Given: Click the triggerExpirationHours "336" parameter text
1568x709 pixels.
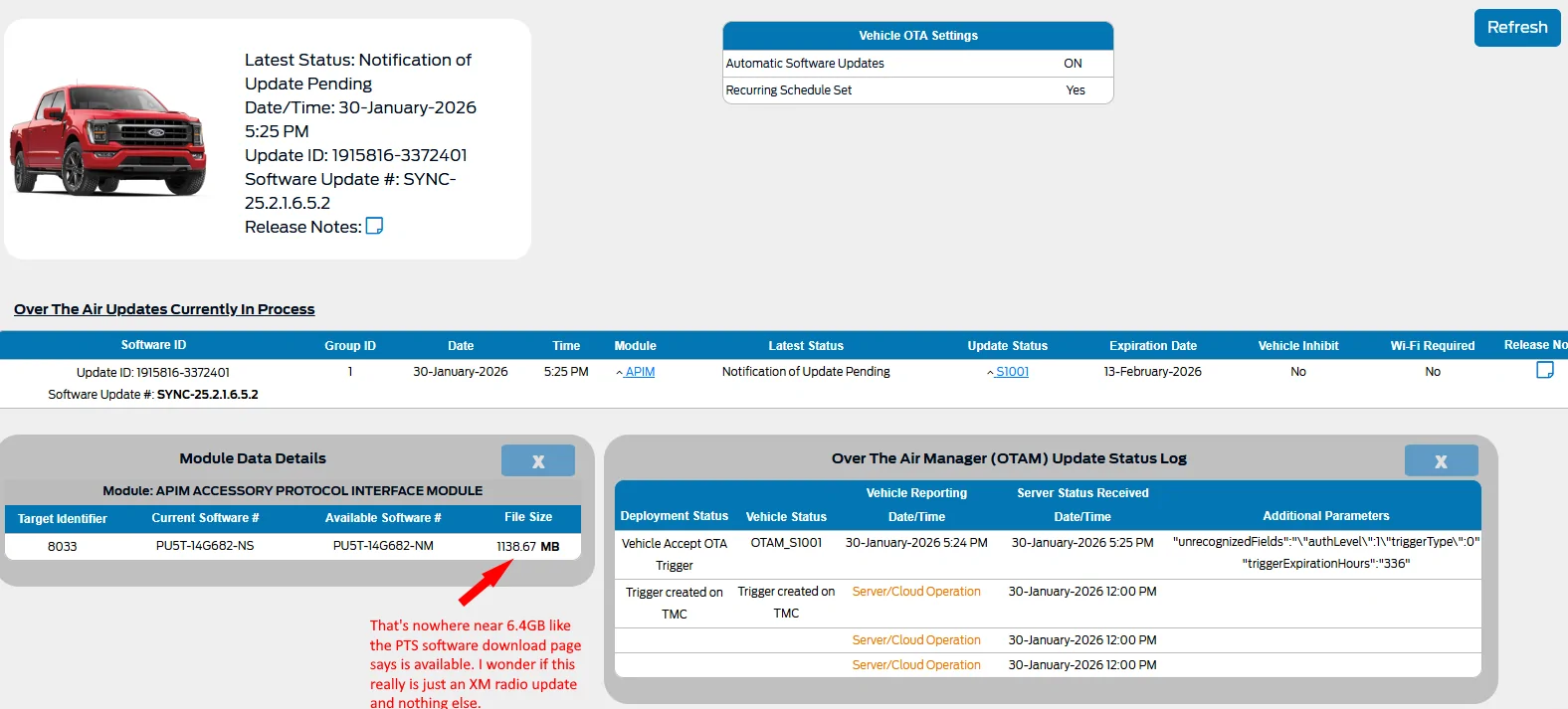Looking at the screenshot, I should [1326, 564].
